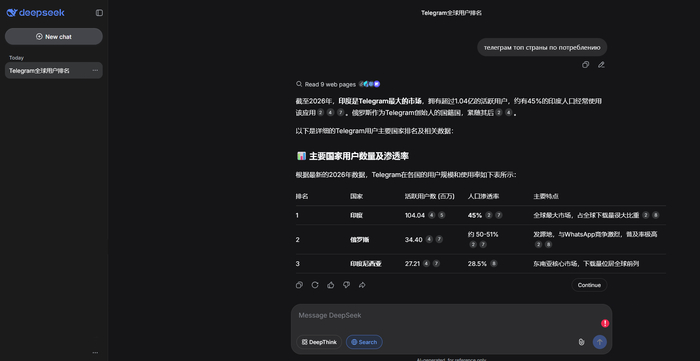Dislike the response with thumbs down
Image resolution: width=700 pixels, height=361 pixels.
coord(346,285)
